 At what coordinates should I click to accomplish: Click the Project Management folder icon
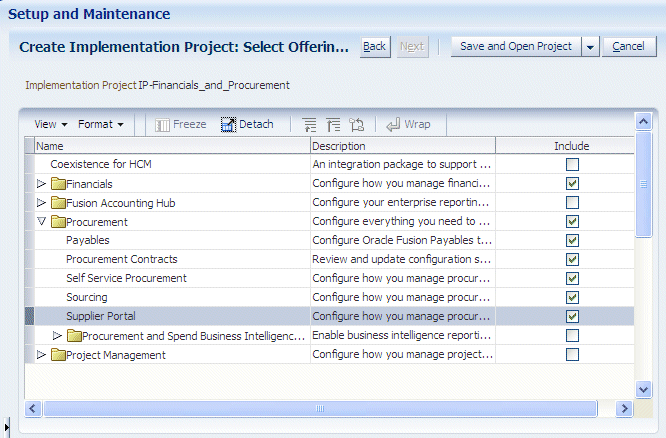click(58, 355)
